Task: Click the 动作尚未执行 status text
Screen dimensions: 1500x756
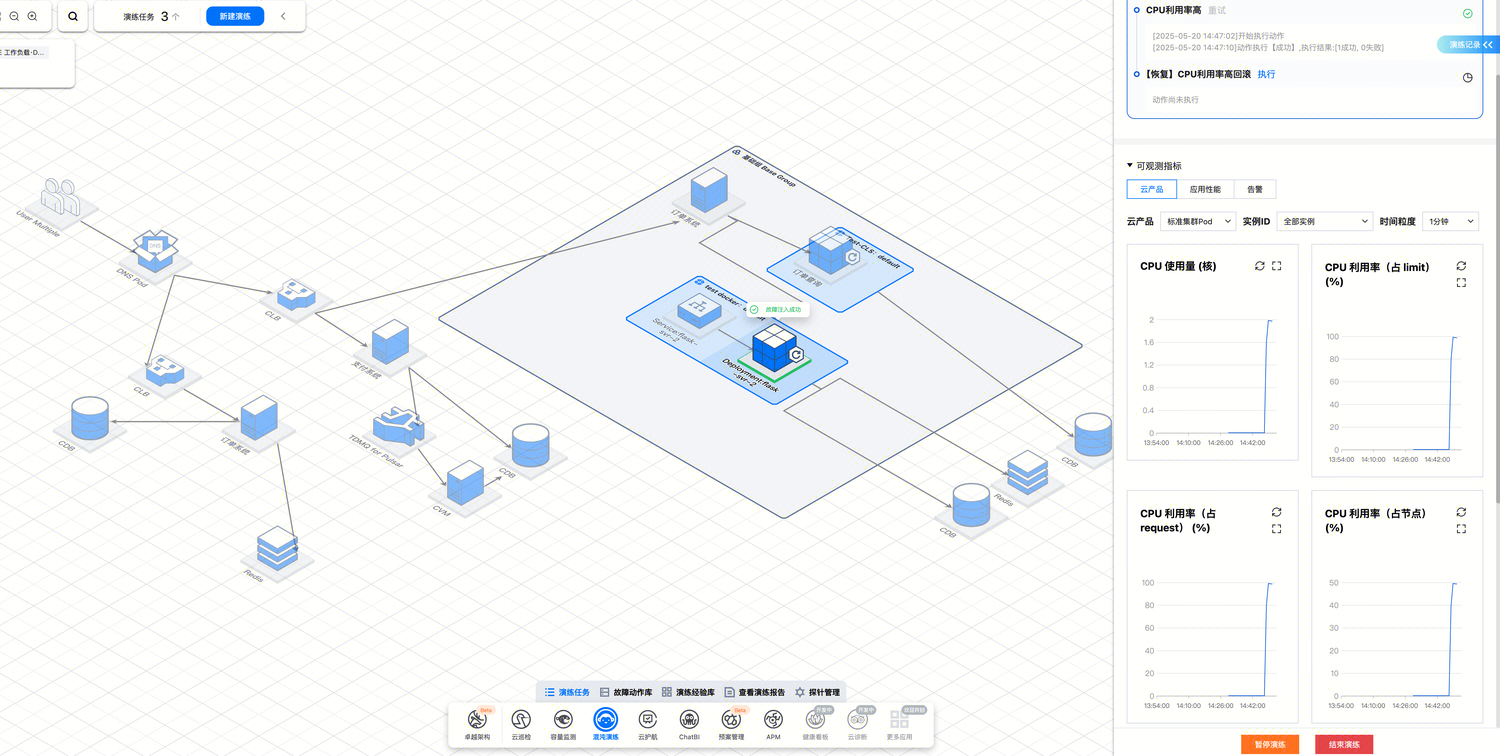Action: pos(1175,100)
